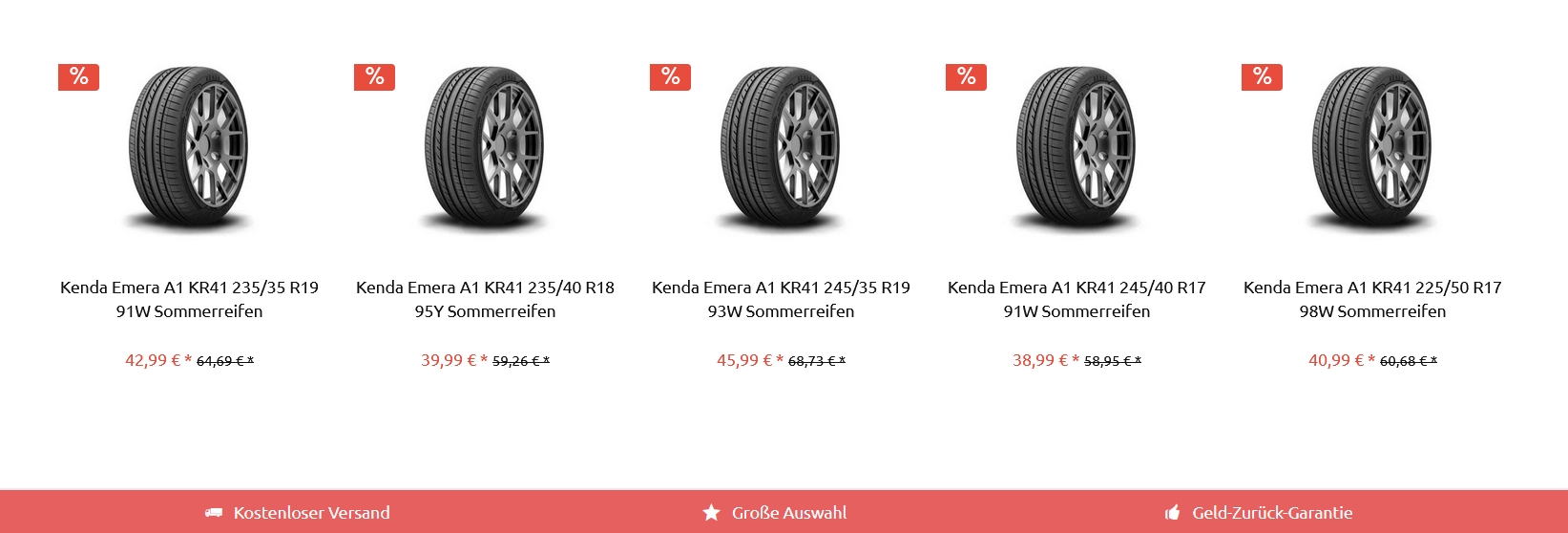Click the Kostenloser Versand footer text
This screenshot has width=1568, height=533.
tap(312, 513)
